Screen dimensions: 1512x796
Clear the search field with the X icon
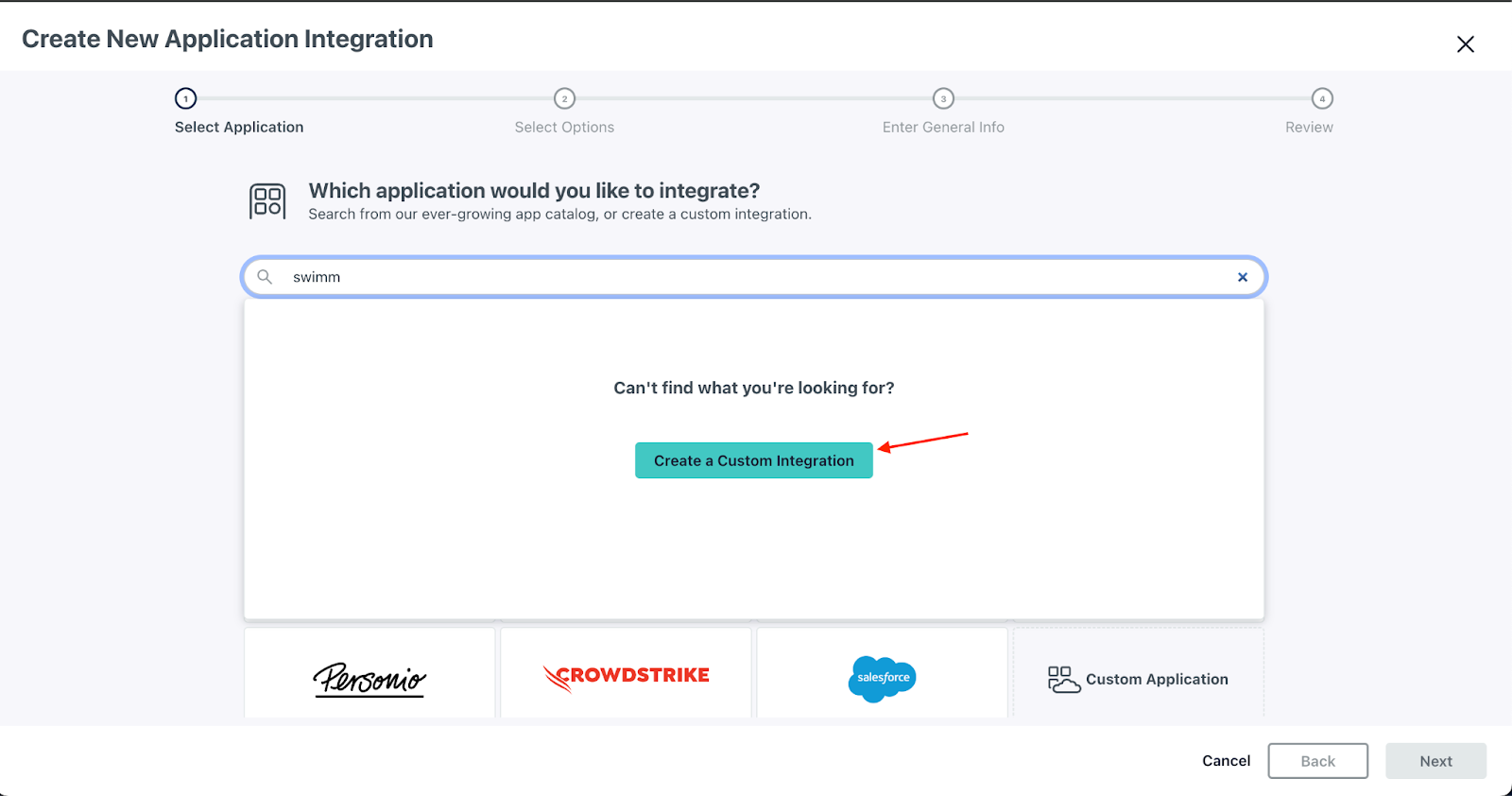tap(1243, 277)
